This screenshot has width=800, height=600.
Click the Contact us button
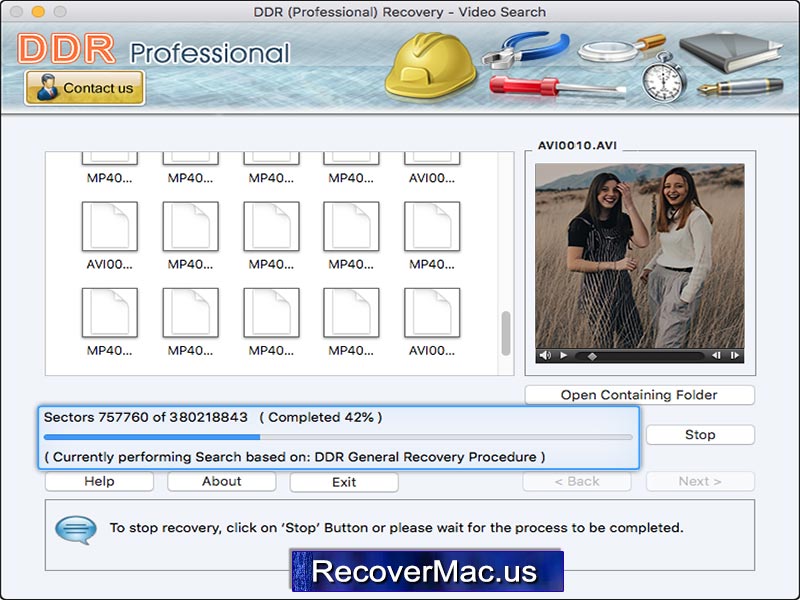[85, 88]
